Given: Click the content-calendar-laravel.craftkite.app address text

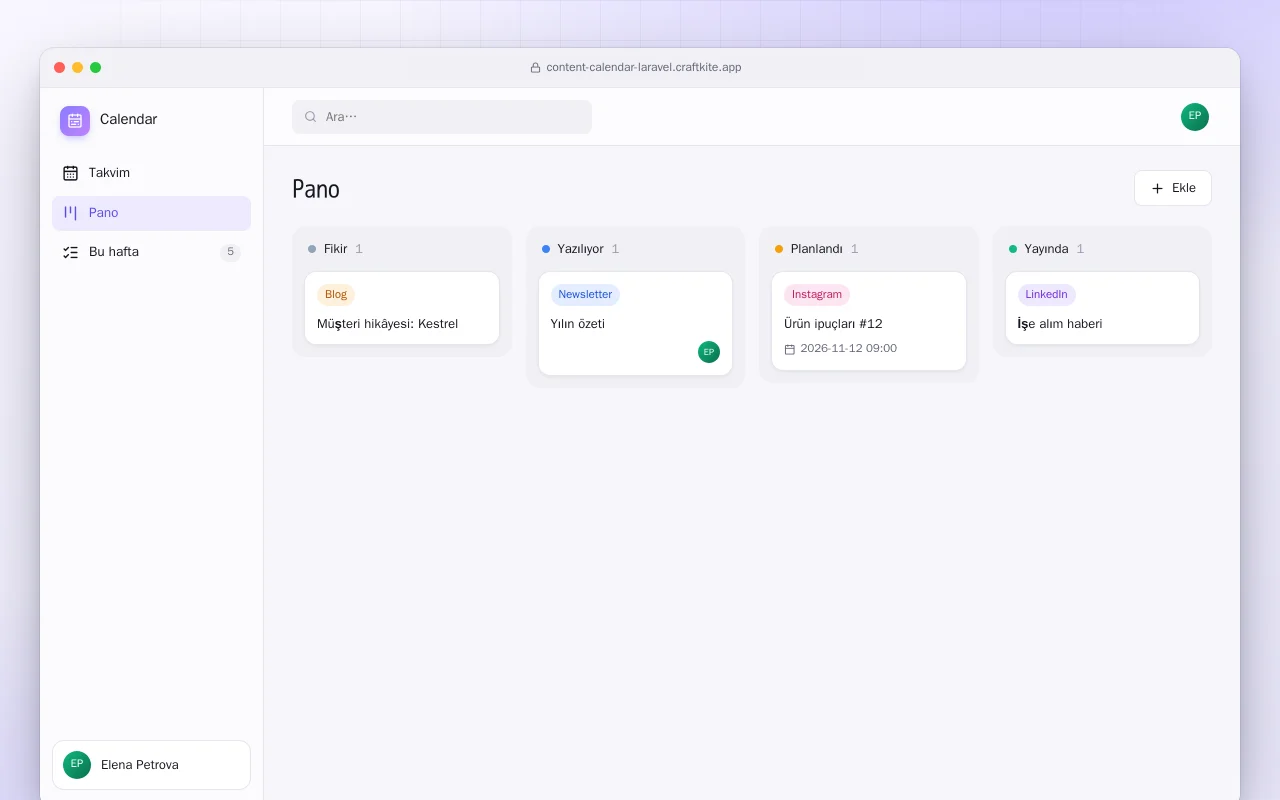Looking at the screenshot, I should coord(644,68).
